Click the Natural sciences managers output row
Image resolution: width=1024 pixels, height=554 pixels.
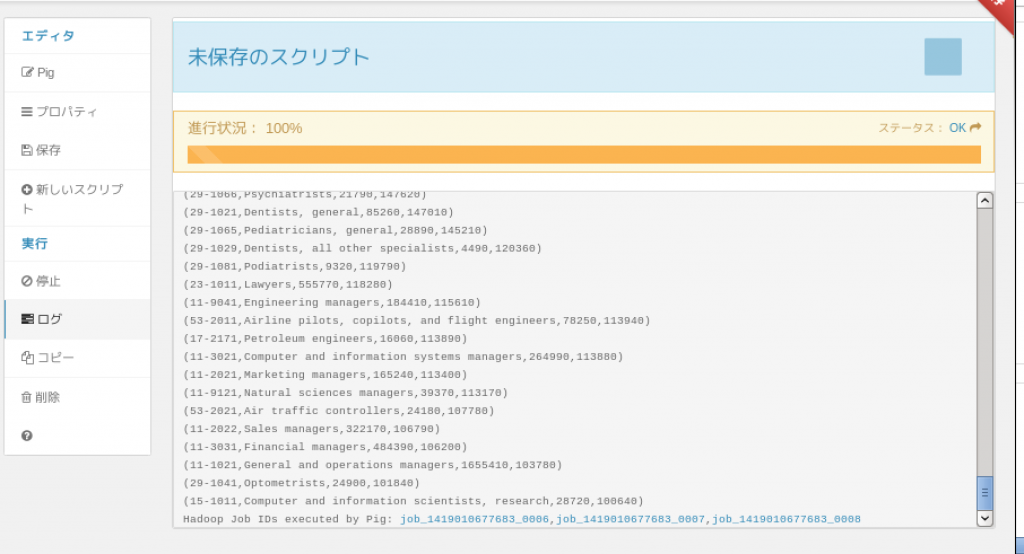coord(345,393)
